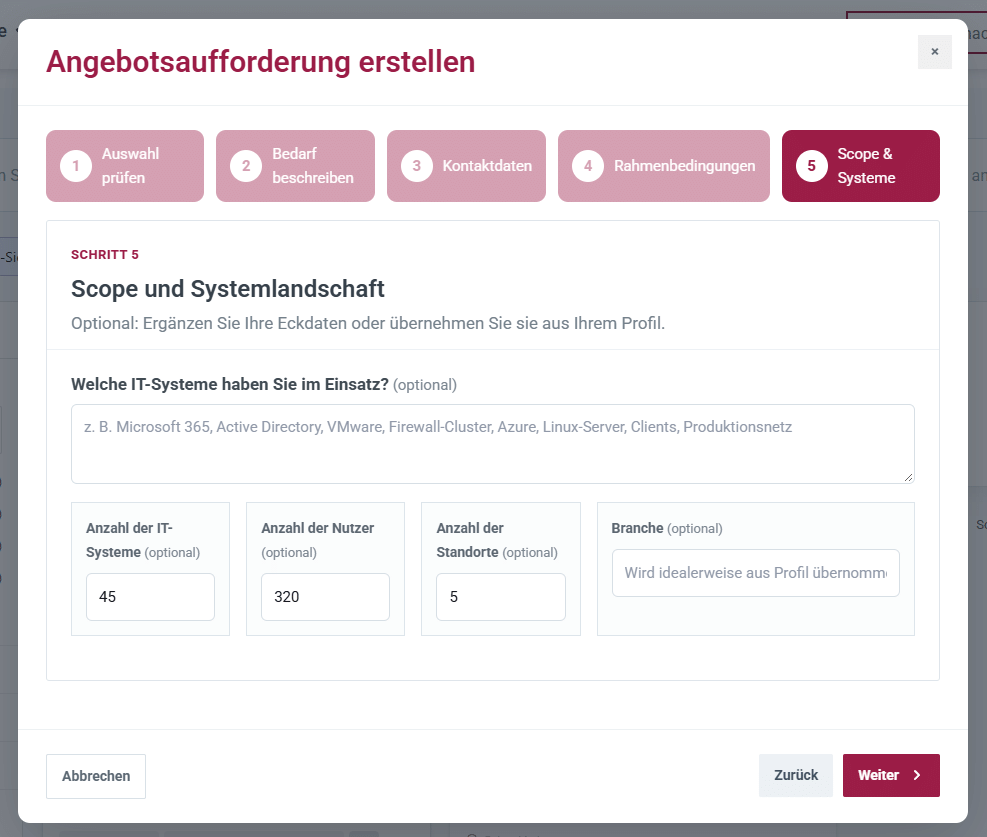The image size is (987, 837).
Task: Select step 5 Scope & Systeme
Action: (860, 166)
